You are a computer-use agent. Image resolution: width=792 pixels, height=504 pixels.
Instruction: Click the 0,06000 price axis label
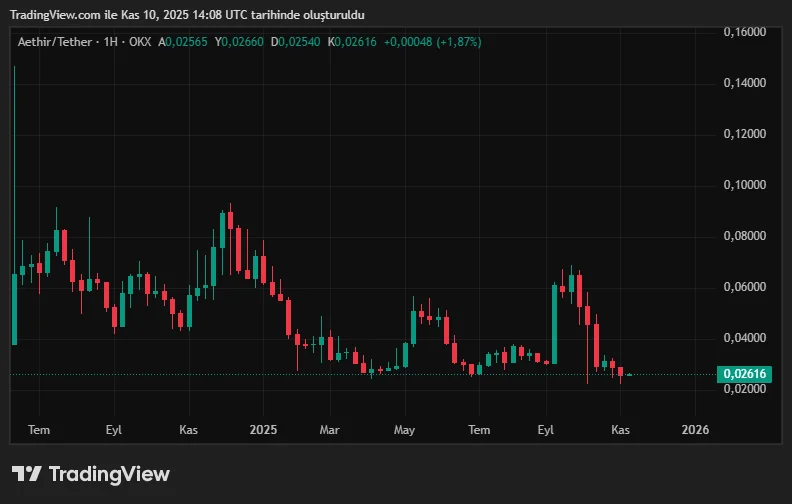point(744,287)
